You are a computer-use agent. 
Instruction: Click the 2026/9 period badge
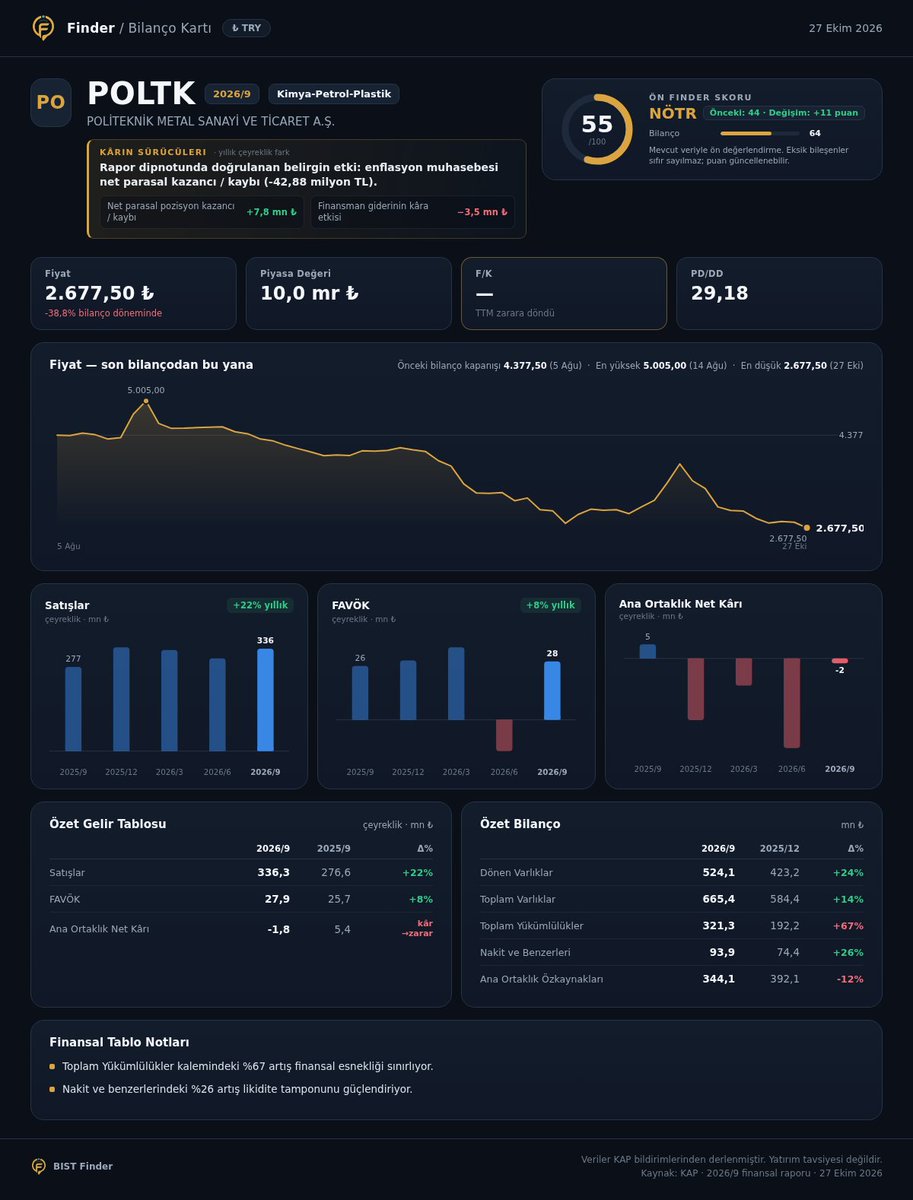coord(232,94)
